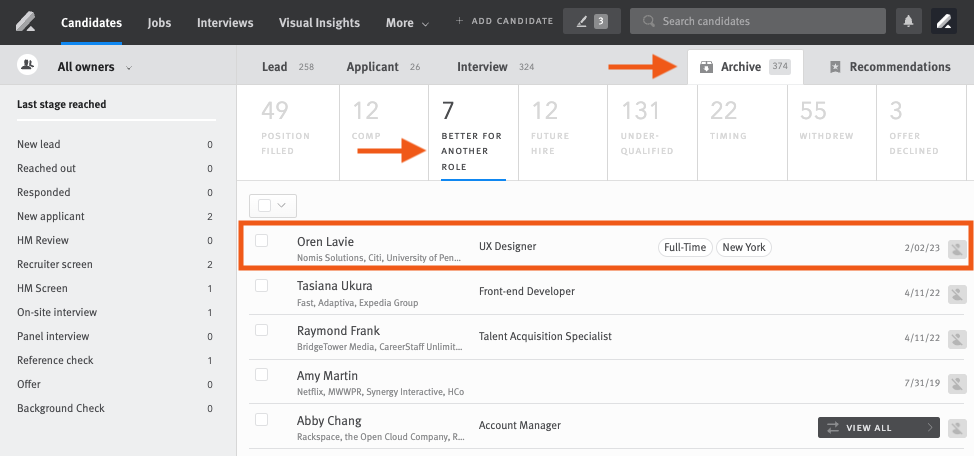Open the More menu in navigation
974x456 pixels.
407,22
